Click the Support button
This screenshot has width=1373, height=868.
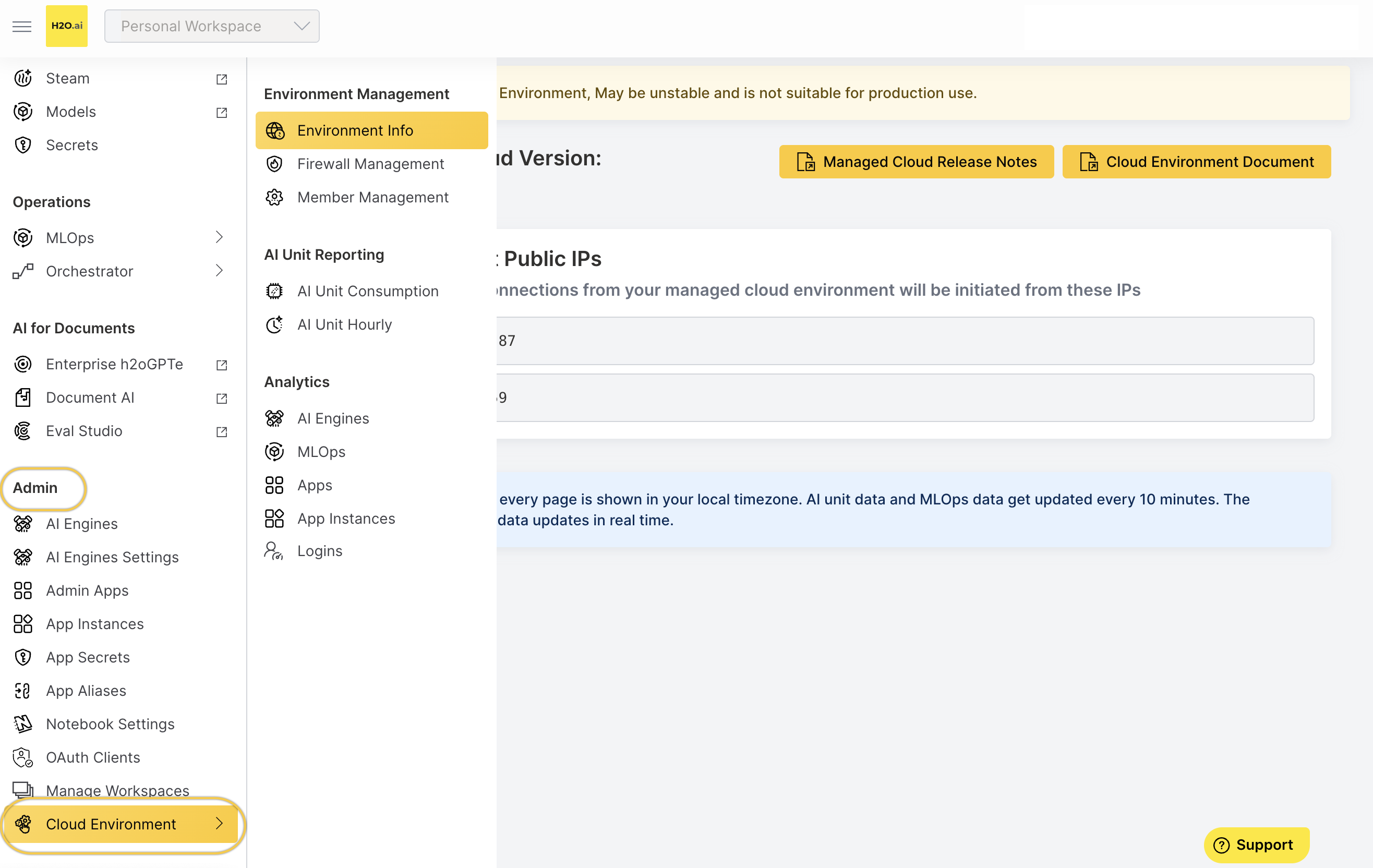coord(1256,845)
